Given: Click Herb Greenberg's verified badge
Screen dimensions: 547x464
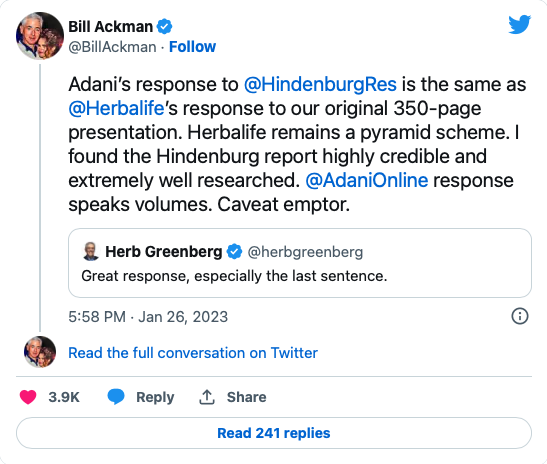Looking at the screenshot, I should coord(234,252).
